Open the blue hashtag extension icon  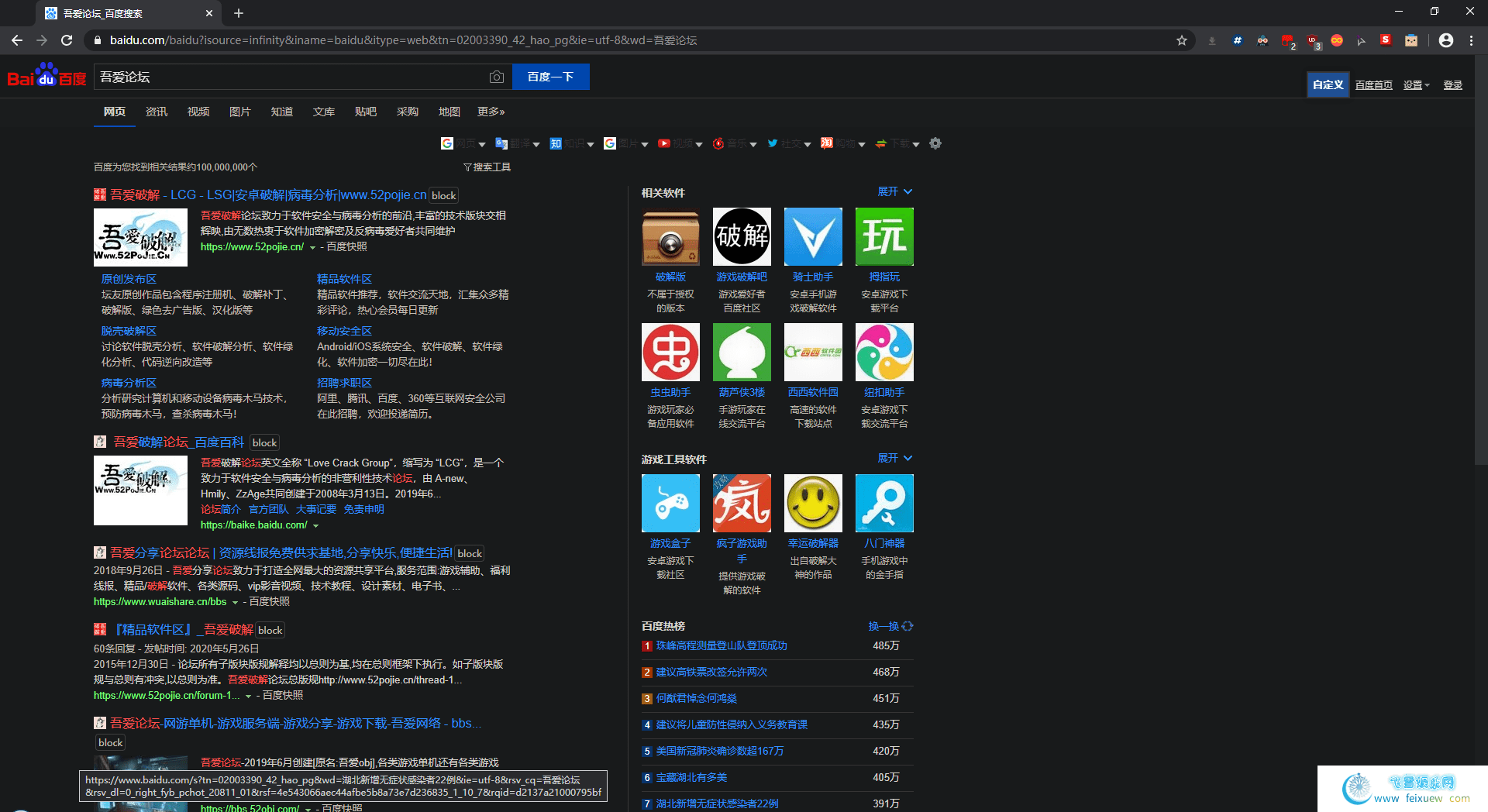point(1238,40)
